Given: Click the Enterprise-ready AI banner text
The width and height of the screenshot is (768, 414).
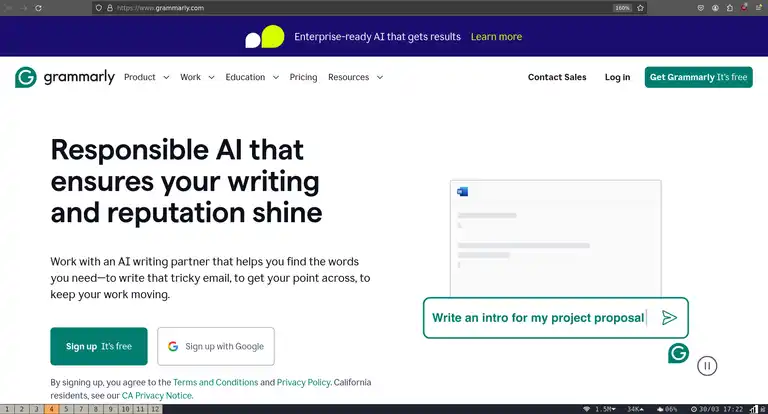Looking at the screenshot, I should 377,37.
